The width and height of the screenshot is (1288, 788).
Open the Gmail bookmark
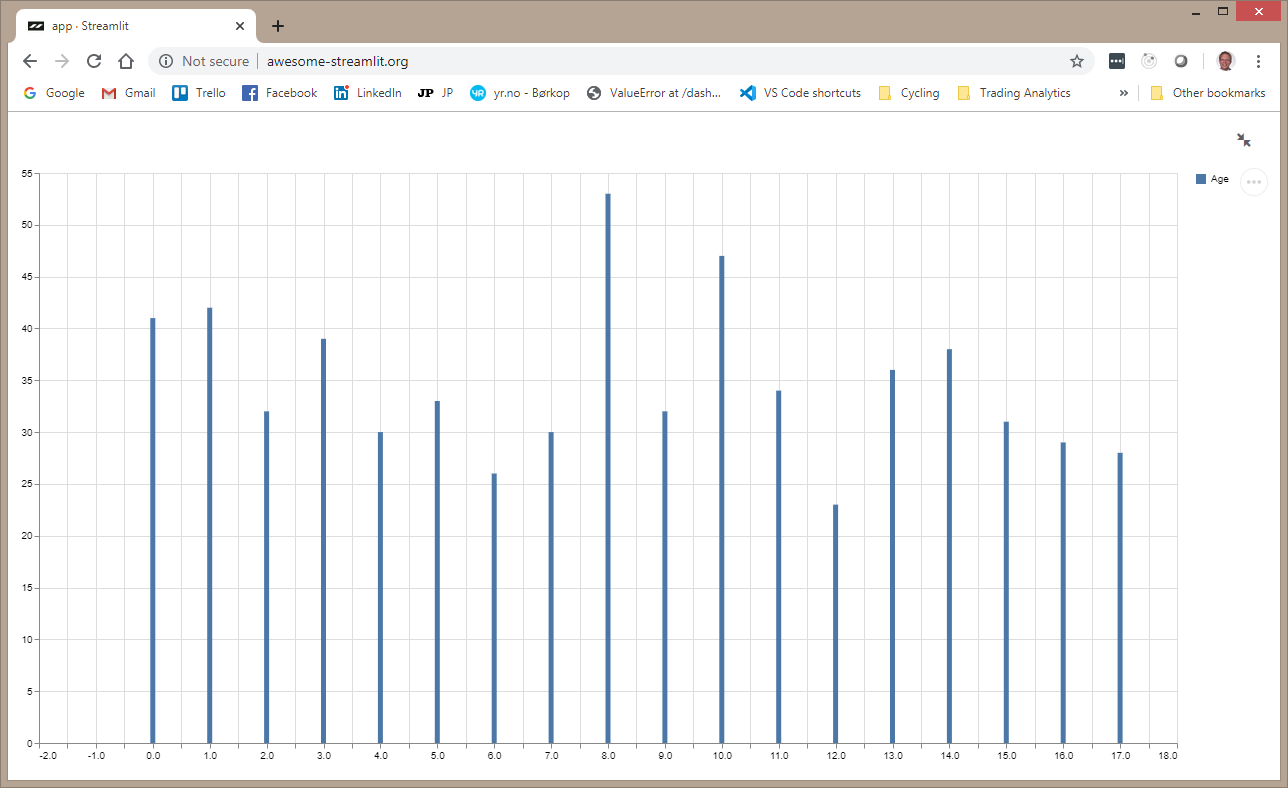pos(129,93)
